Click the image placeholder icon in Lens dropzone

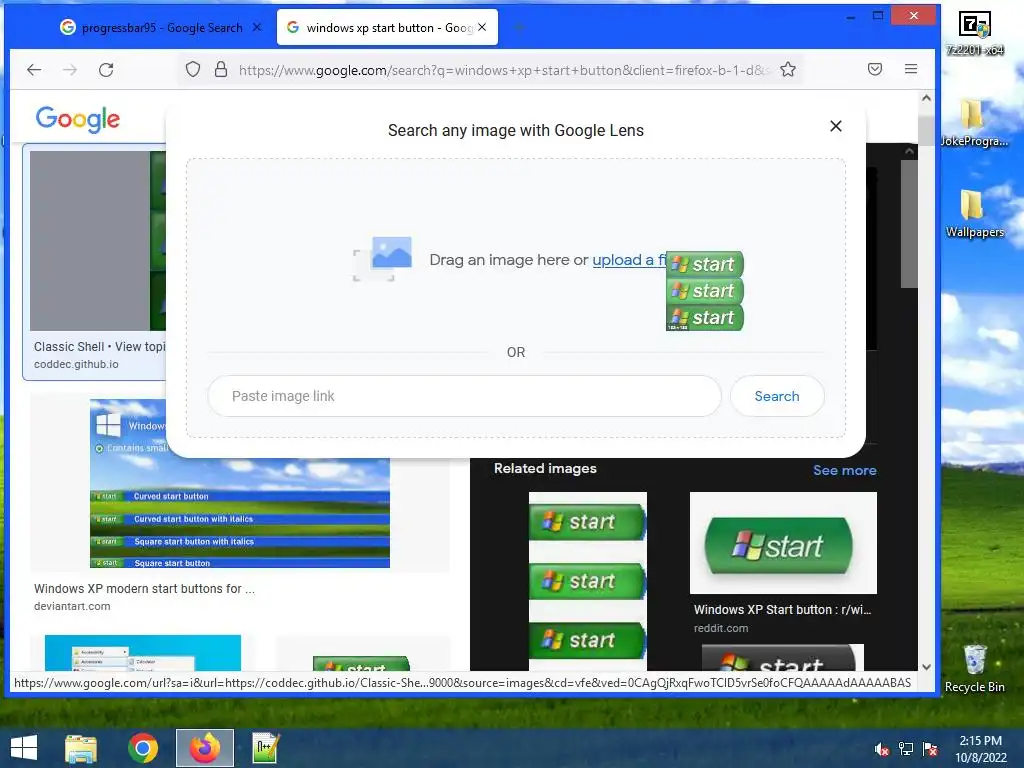(383, 259)
